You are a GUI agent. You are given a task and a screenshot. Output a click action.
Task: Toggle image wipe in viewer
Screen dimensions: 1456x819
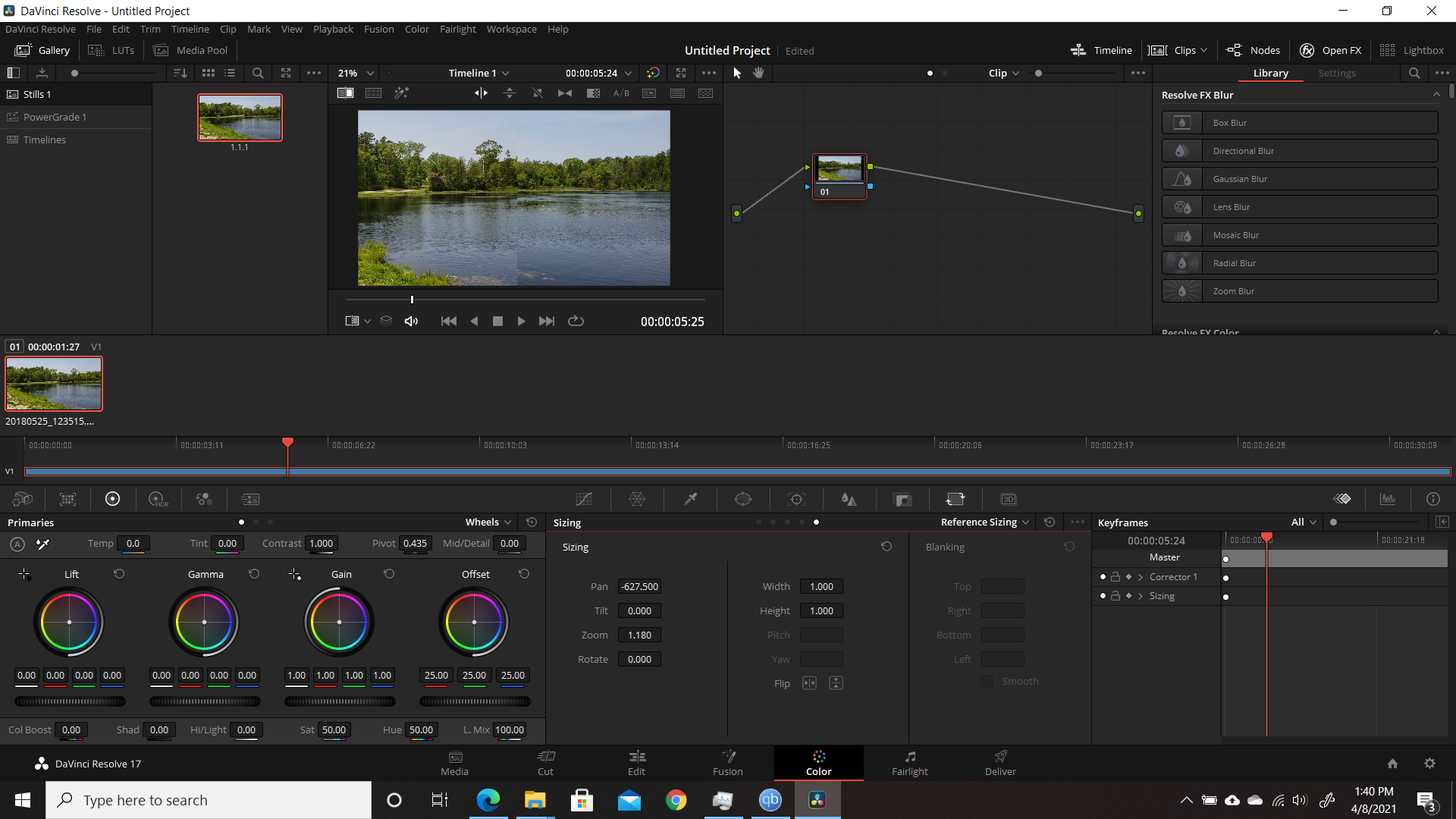[345, 93]
